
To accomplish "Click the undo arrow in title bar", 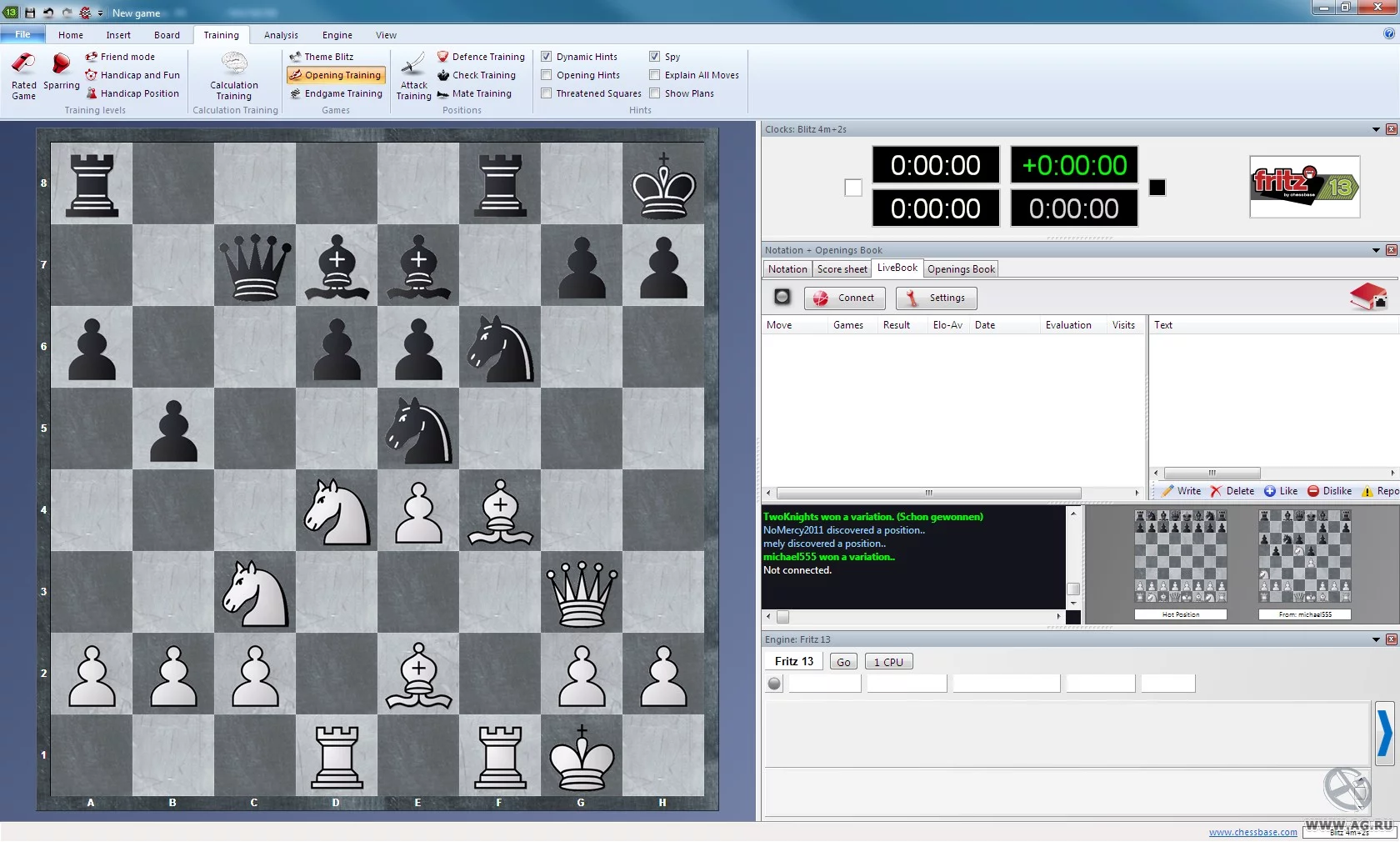I will tap(48, 13).
